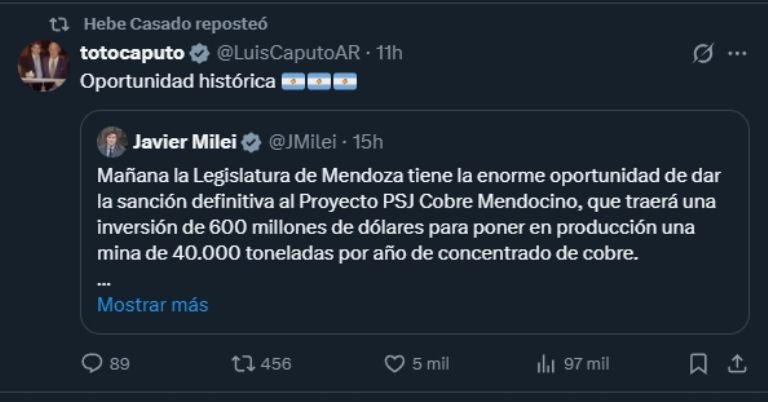Viewport: 768px width, 402px height.
Task: Click the share upload icon
Action: pos(736,364)
